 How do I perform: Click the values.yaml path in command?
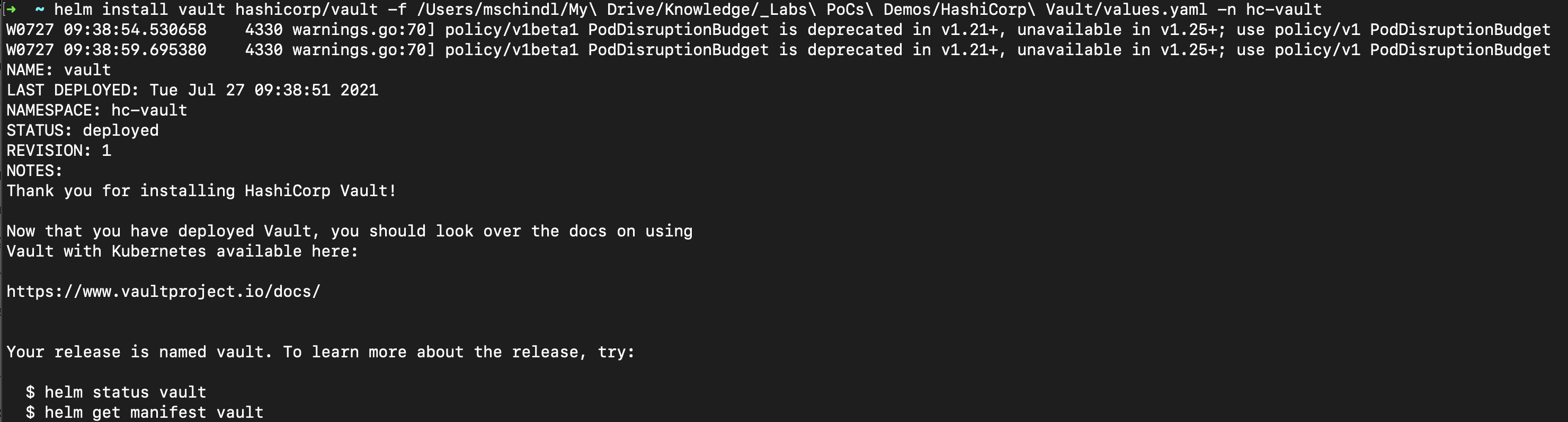(812, 10)
